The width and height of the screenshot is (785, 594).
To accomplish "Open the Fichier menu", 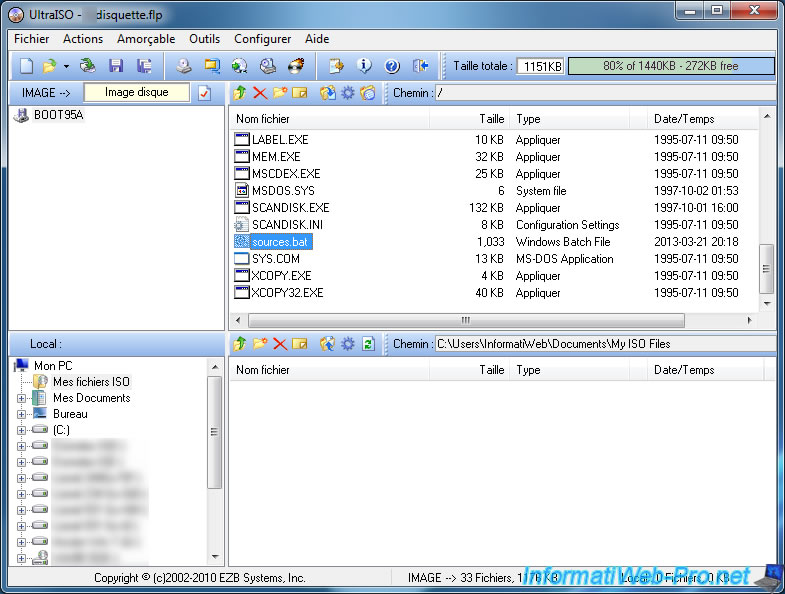I will [32, 39].
